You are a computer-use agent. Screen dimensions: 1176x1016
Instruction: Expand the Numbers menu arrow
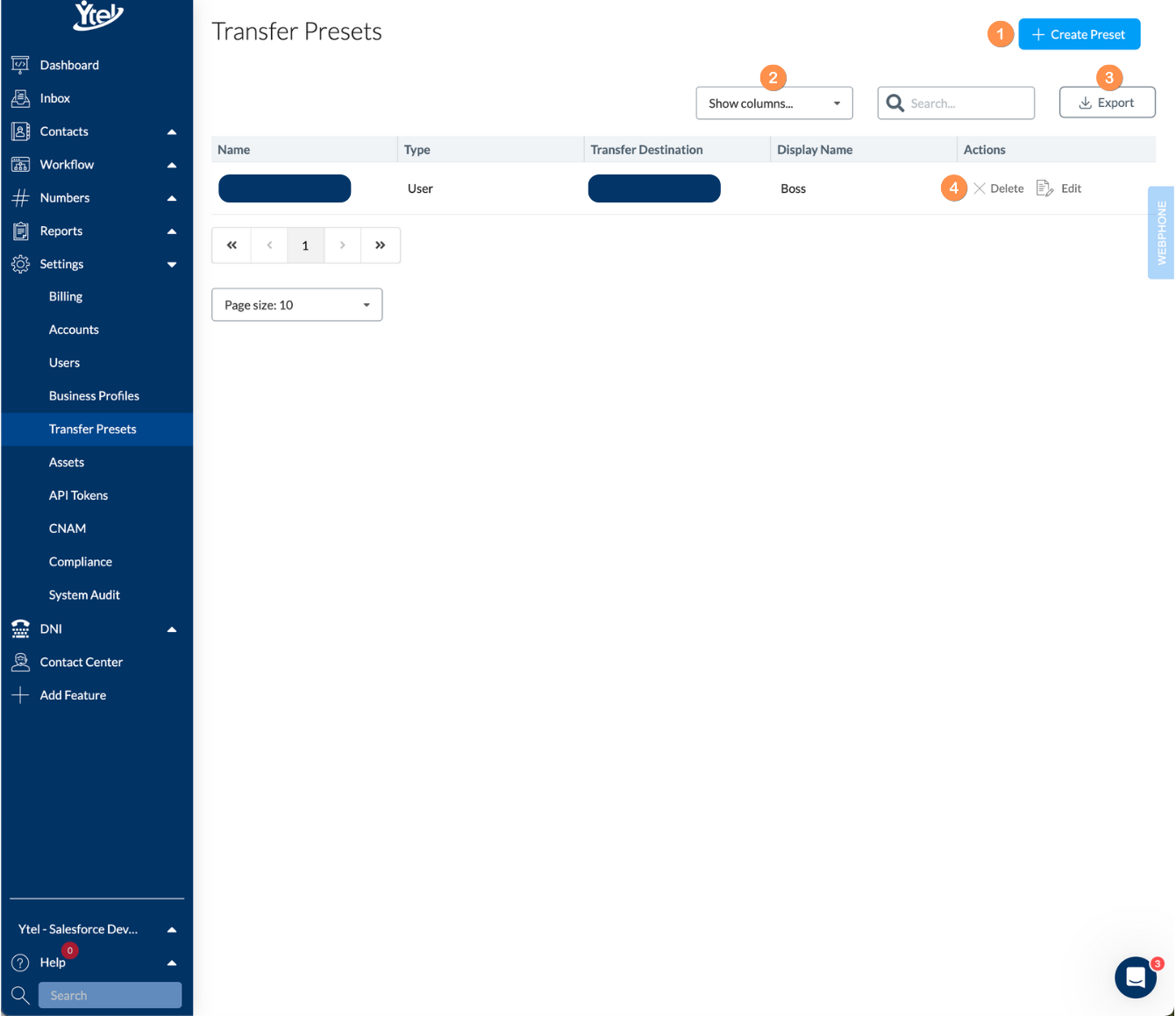coord(172,198)
